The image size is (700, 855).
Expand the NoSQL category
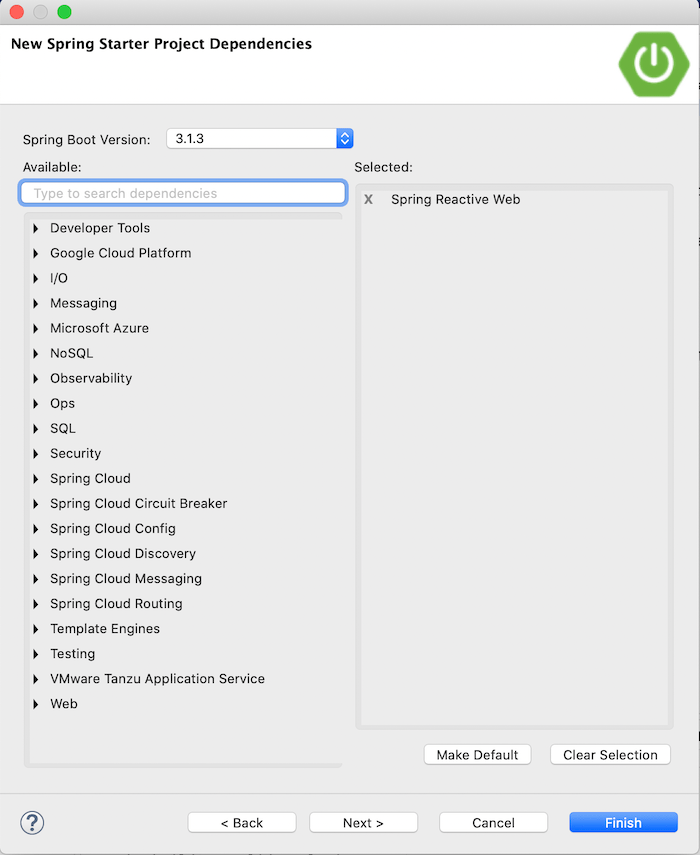pyautogui.click(x=38, y=353)
